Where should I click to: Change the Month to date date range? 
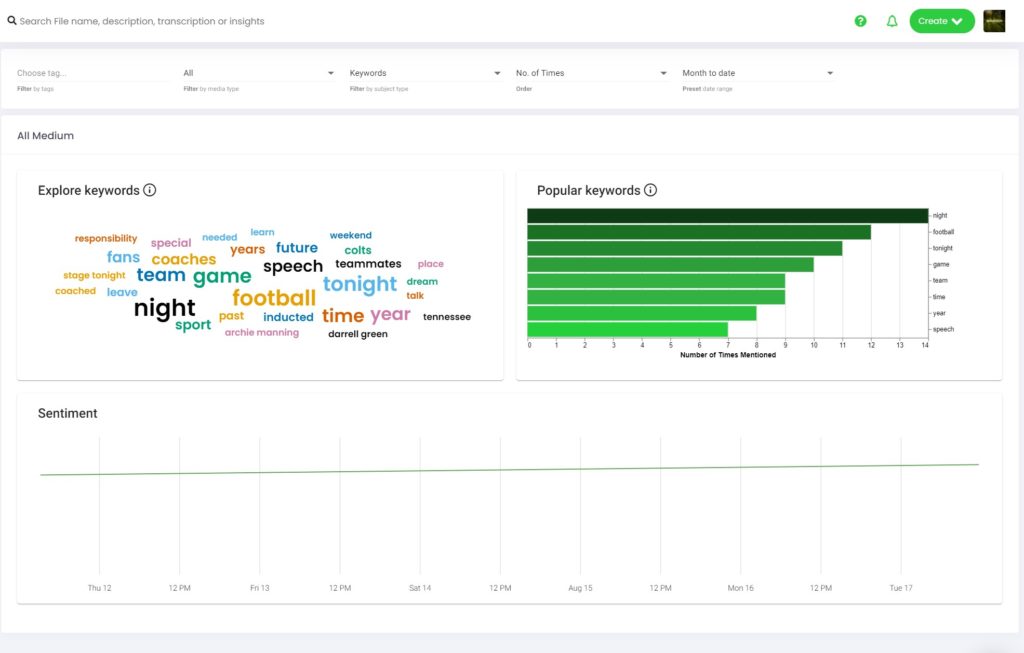coord(755,72)
